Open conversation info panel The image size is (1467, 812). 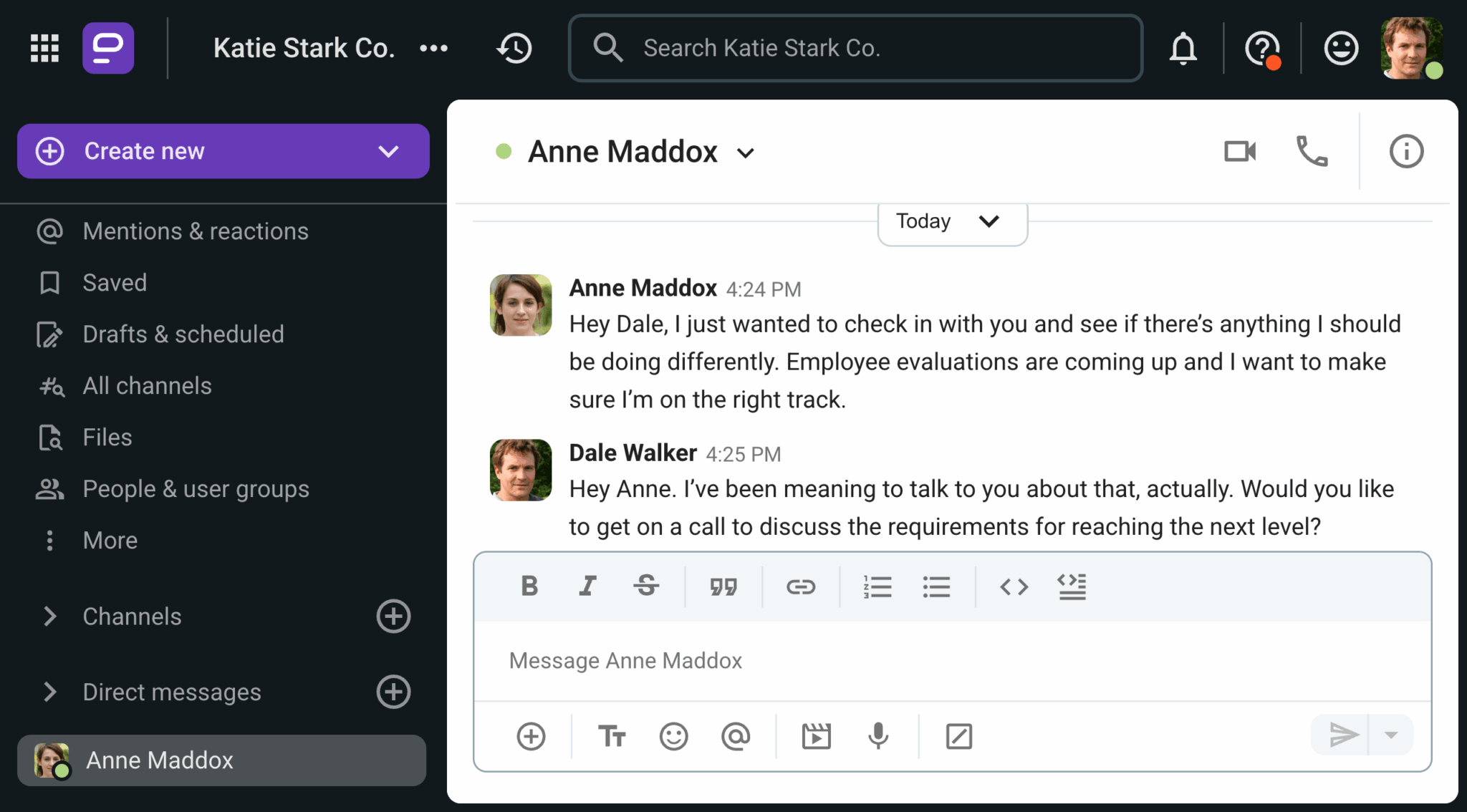pyautogui.click(x=1406, y=152)
